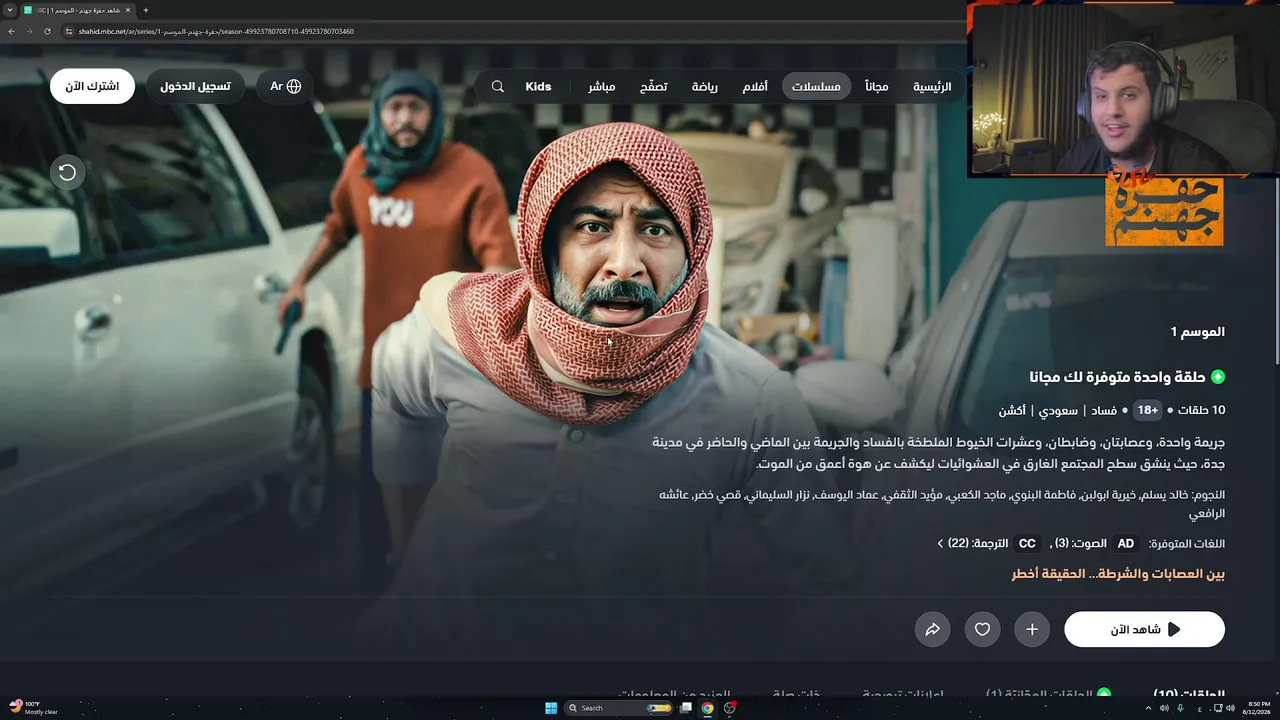Screen dimensions: 1280x720
Task: Click the "حلقة واحدة متوفرة لك مجانا" text
Action: click(1117, 377)
